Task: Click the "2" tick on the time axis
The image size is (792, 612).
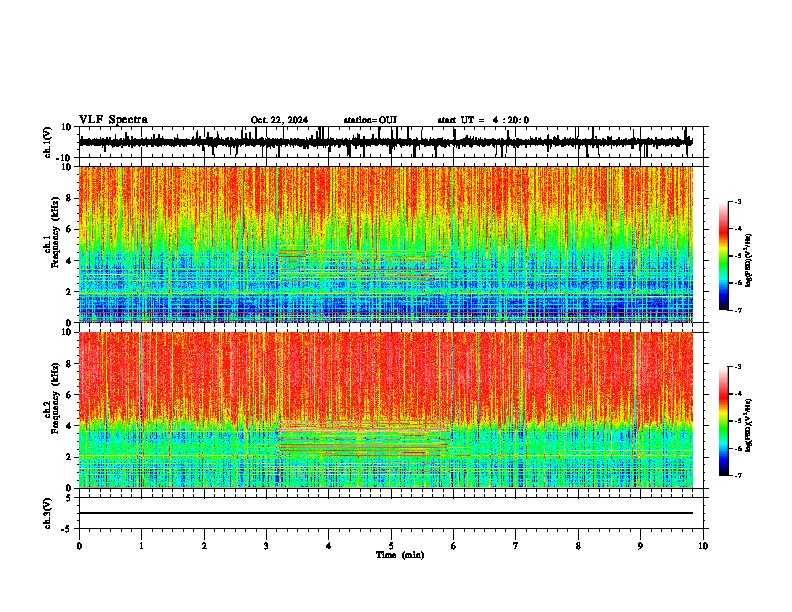Action: pyautogui.click(x=204, y=546)
